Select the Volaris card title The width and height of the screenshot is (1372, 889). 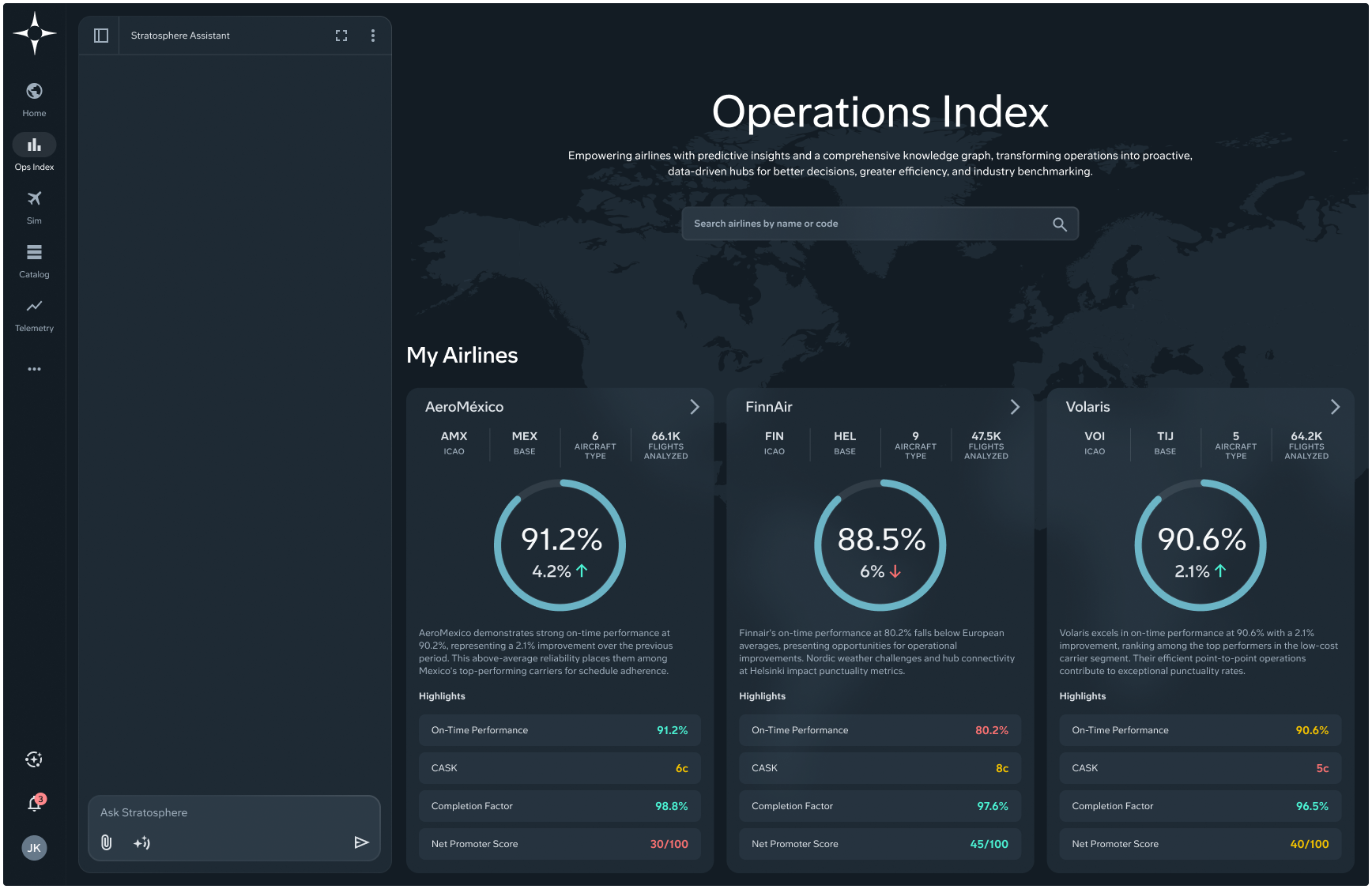pyautogui.click(x=1087, y=407)
